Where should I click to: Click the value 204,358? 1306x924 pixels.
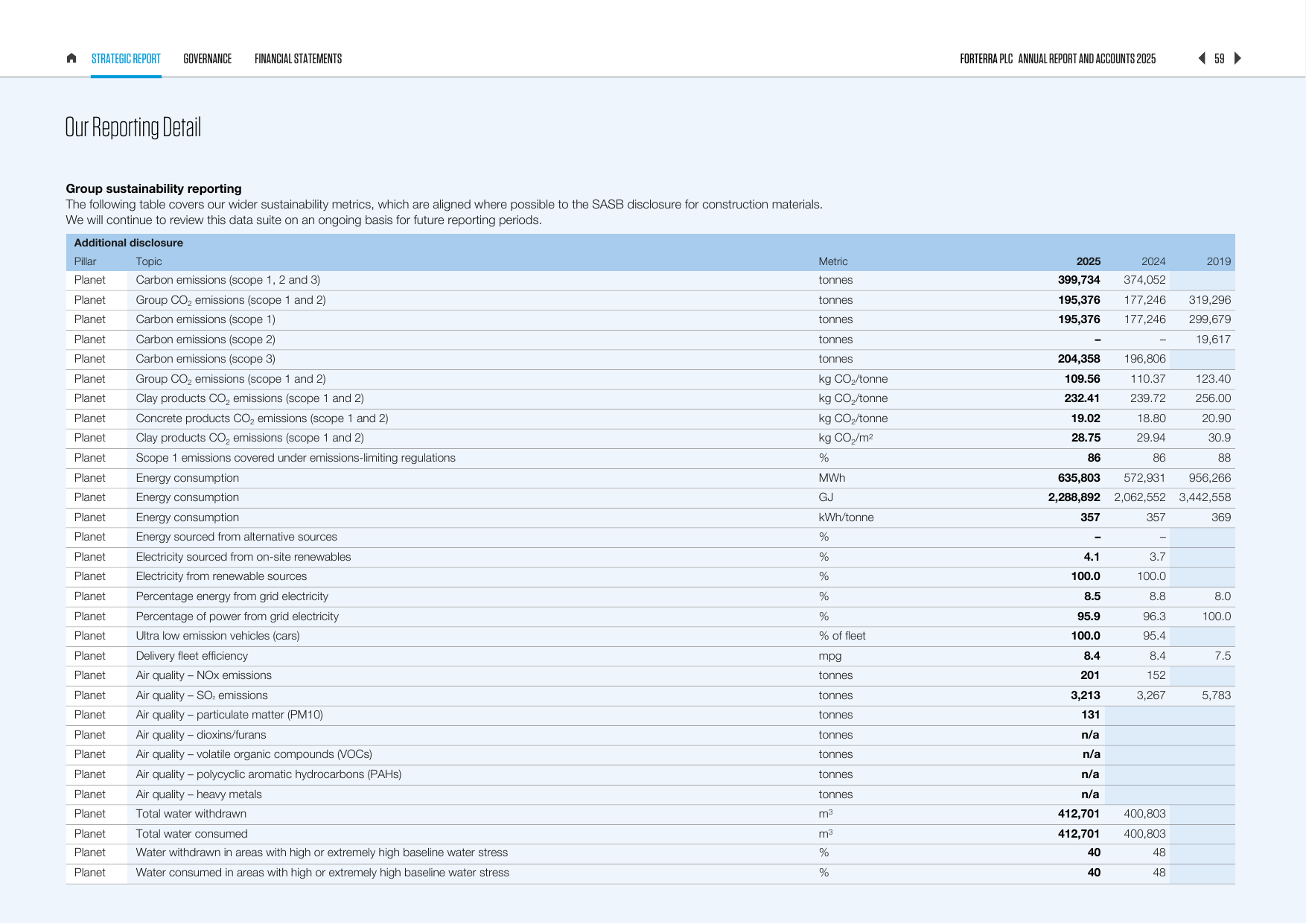[x=1079, y=359]
